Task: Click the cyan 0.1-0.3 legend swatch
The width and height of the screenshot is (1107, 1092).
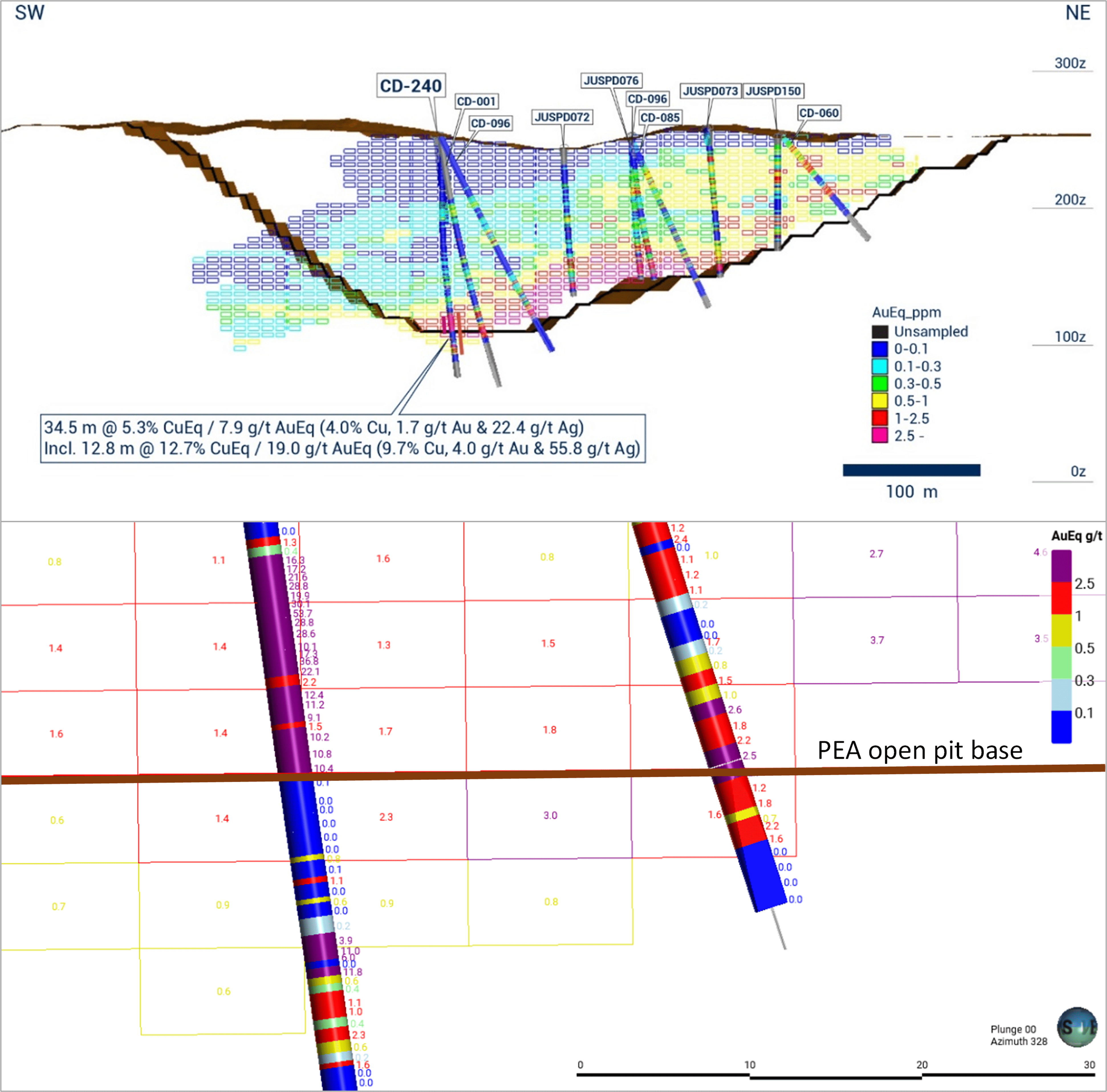Action: point(879,366)
